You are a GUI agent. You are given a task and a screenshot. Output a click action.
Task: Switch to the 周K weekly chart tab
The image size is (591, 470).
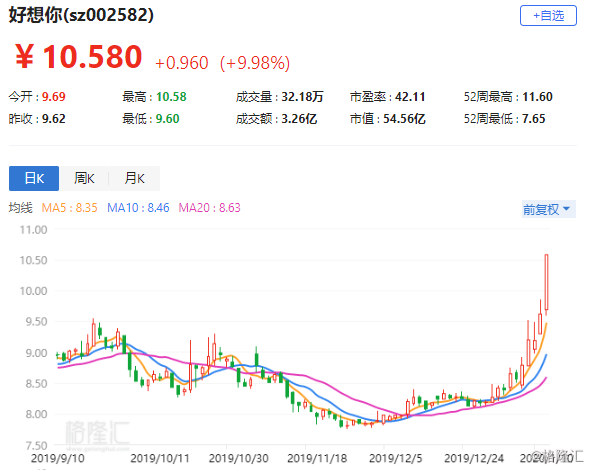click(84, 178)
